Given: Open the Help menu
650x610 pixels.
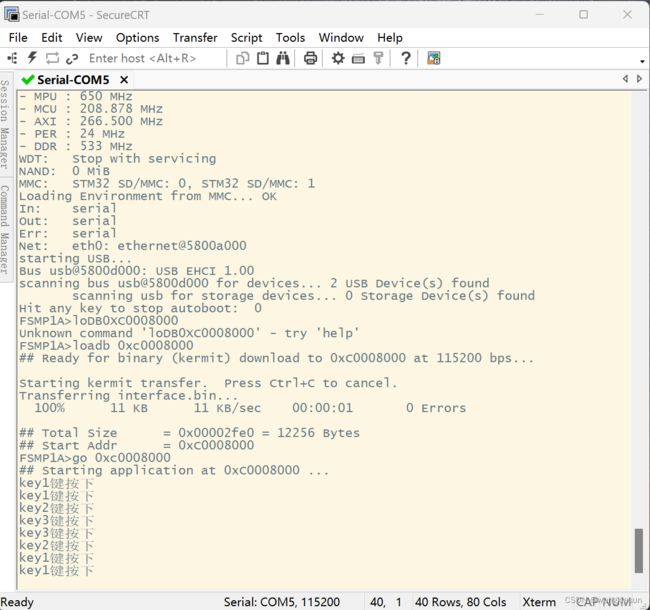Looking at the screenshot, I should coord(390,38).
